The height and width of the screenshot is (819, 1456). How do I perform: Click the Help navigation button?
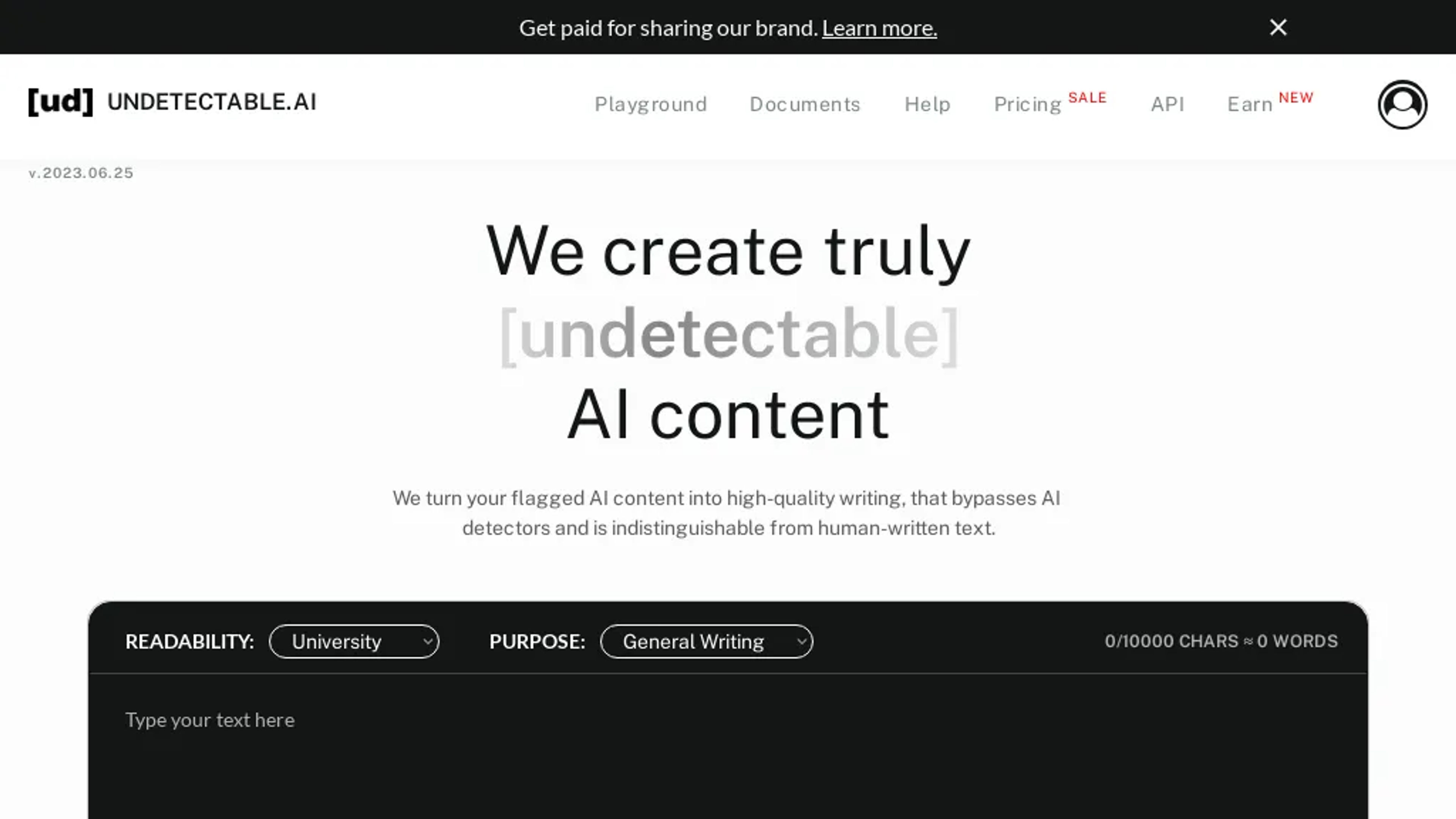(928, 103)
